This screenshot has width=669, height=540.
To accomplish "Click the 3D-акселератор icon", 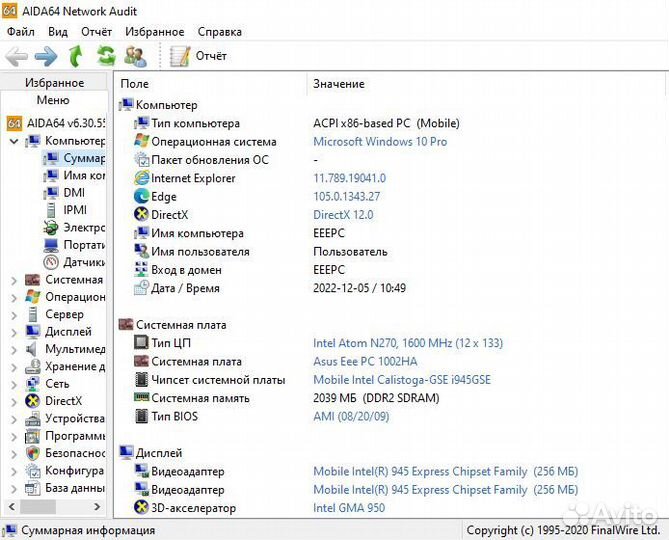I will pyautogui.click(x=141, y=508).
